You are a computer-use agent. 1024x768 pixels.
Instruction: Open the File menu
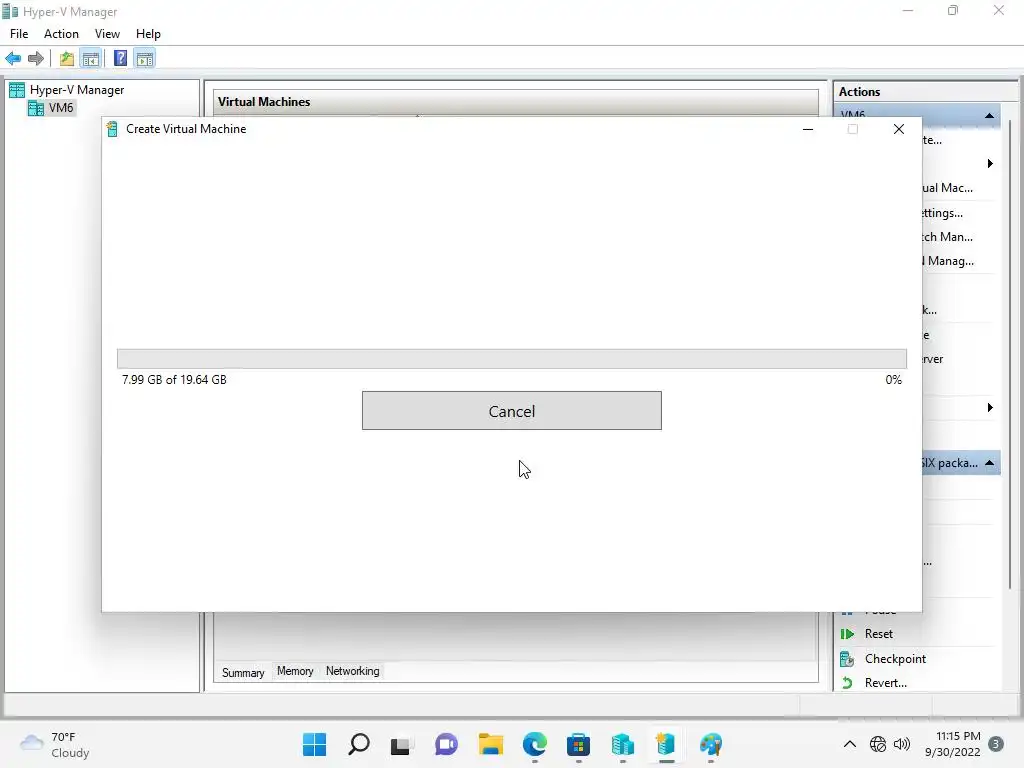pyautogui.click(x=19, y=34)
